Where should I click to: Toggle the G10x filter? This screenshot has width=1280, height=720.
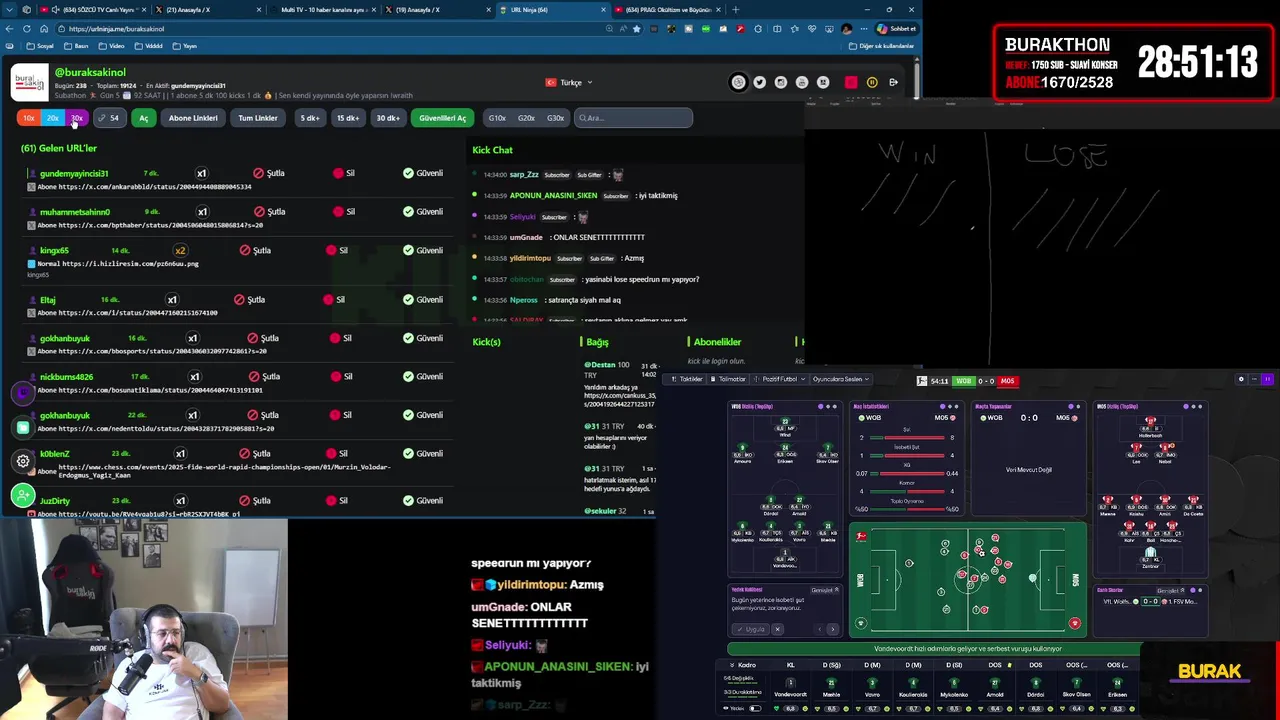pyautogui.click(x=497, y=118)
